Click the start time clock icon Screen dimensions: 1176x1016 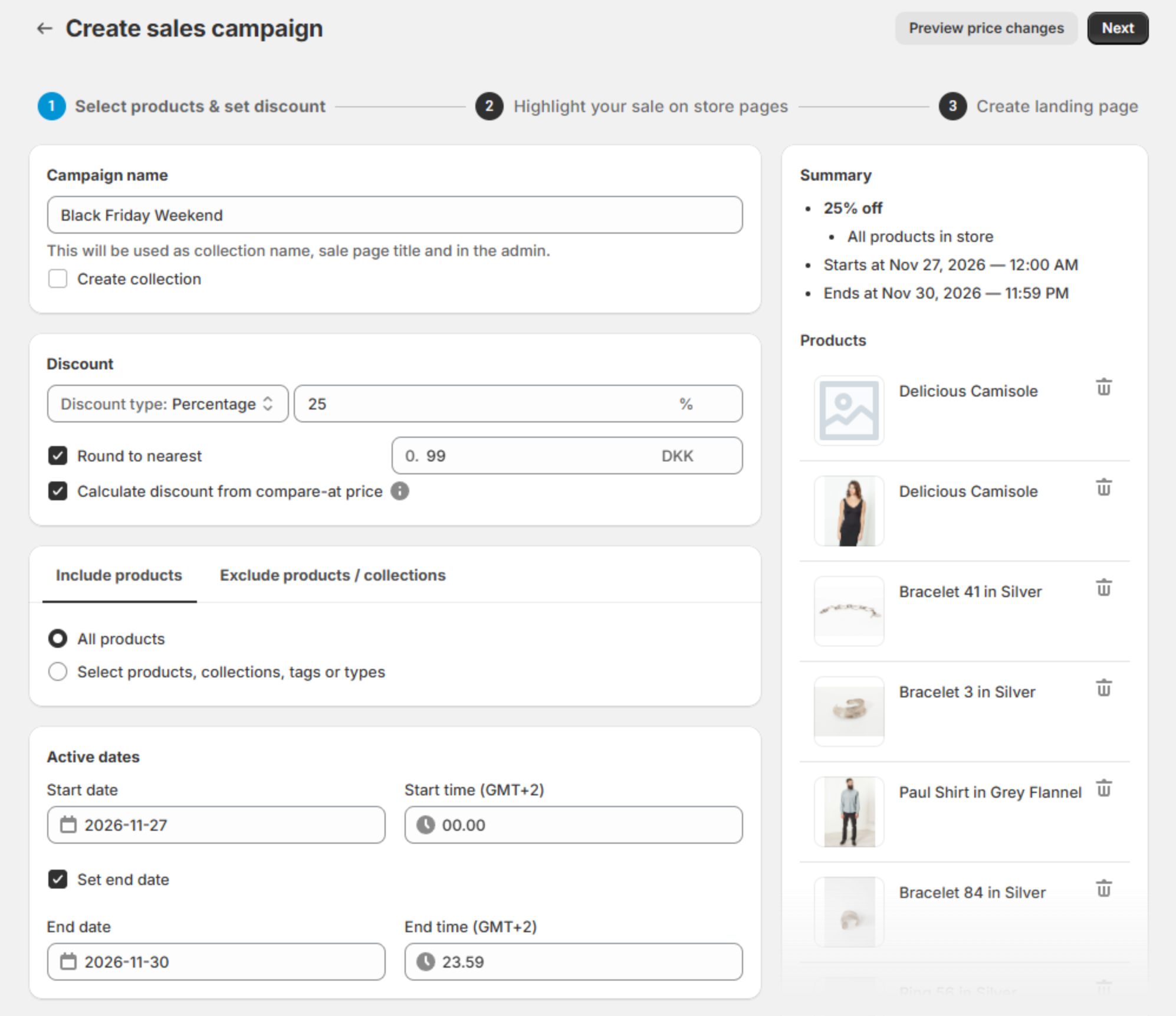pos(425,825)
